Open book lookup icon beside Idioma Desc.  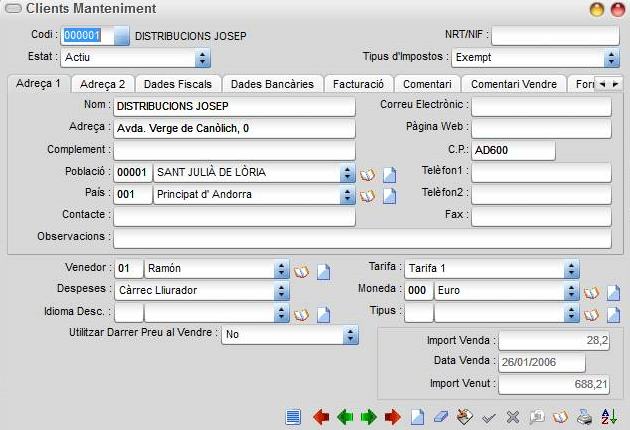[x=301, y=315]
